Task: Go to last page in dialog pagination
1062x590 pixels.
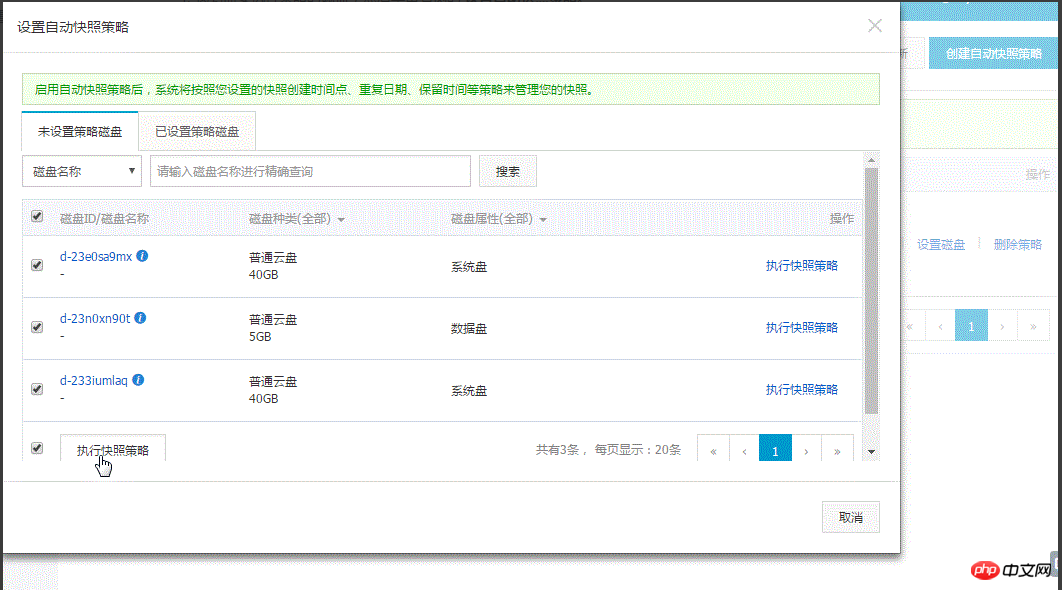Action: tap(837, 450)
